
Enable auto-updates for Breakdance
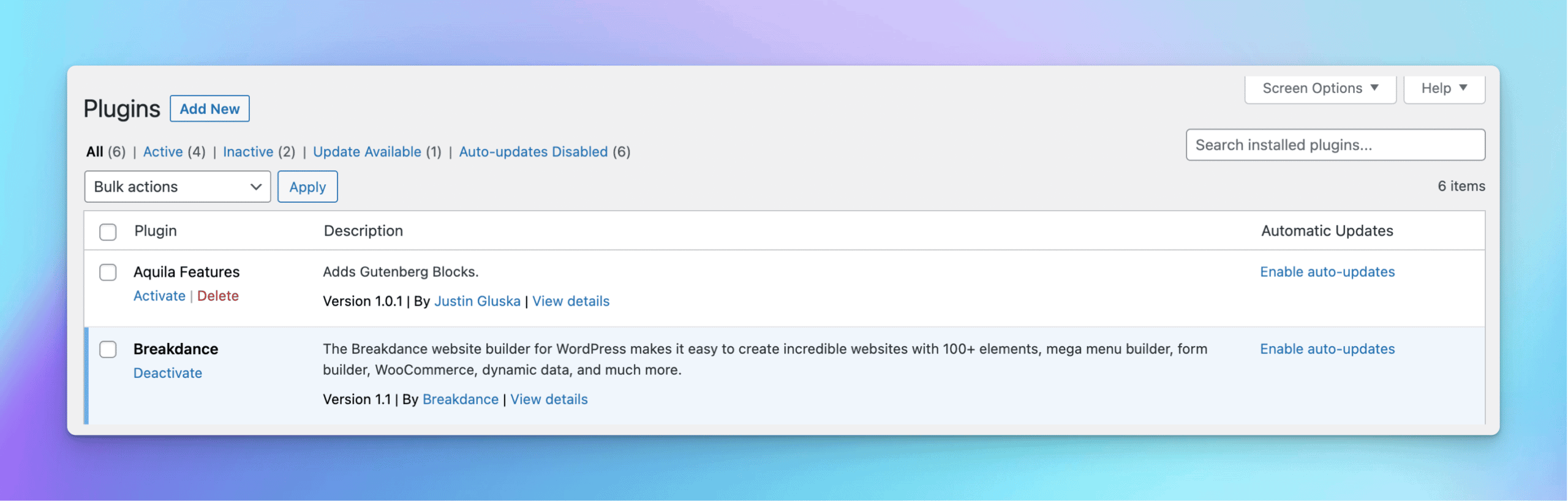click(x=1327, y=349)
